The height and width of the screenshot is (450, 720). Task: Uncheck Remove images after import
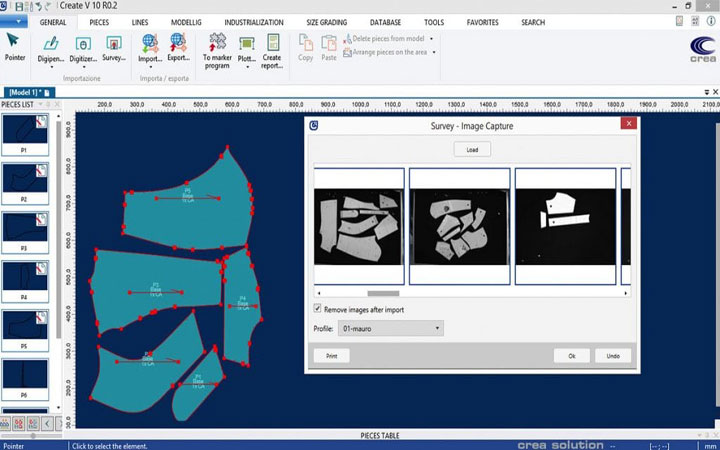tap(318, 309)
